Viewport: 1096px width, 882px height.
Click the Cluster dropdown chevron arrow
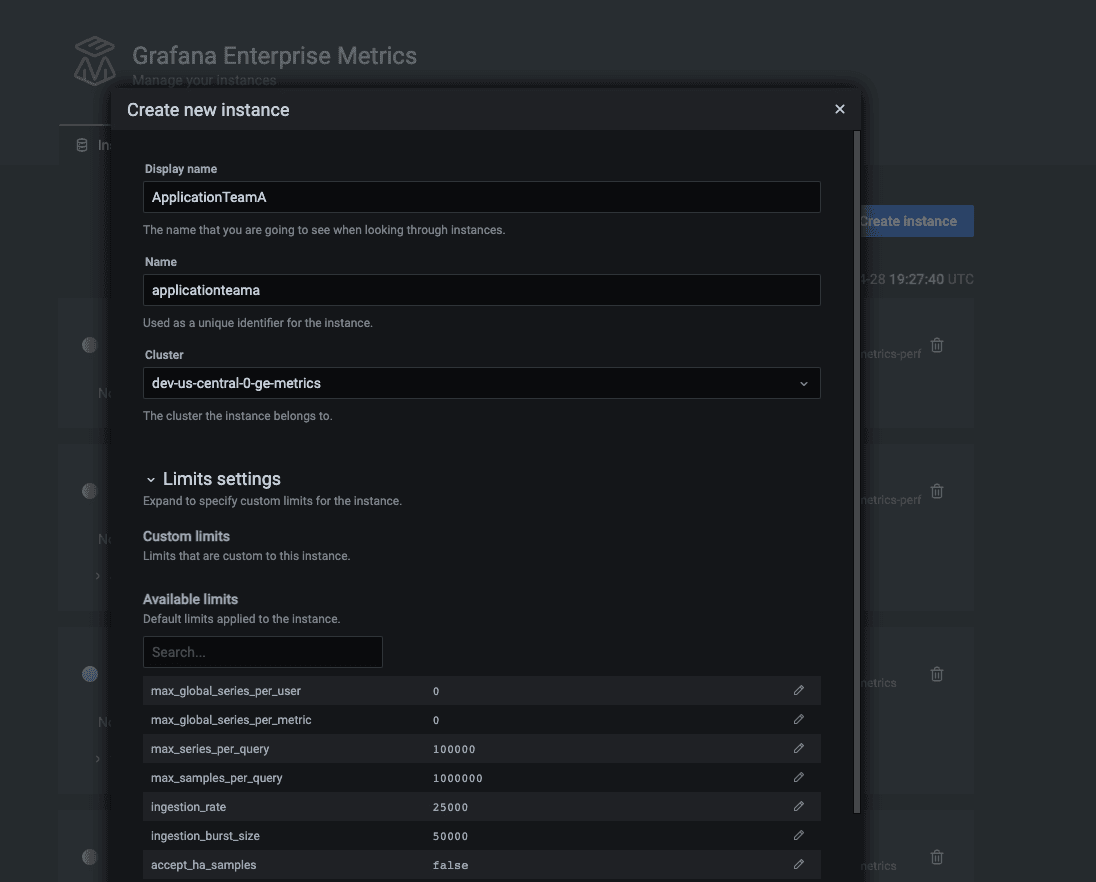803,384
